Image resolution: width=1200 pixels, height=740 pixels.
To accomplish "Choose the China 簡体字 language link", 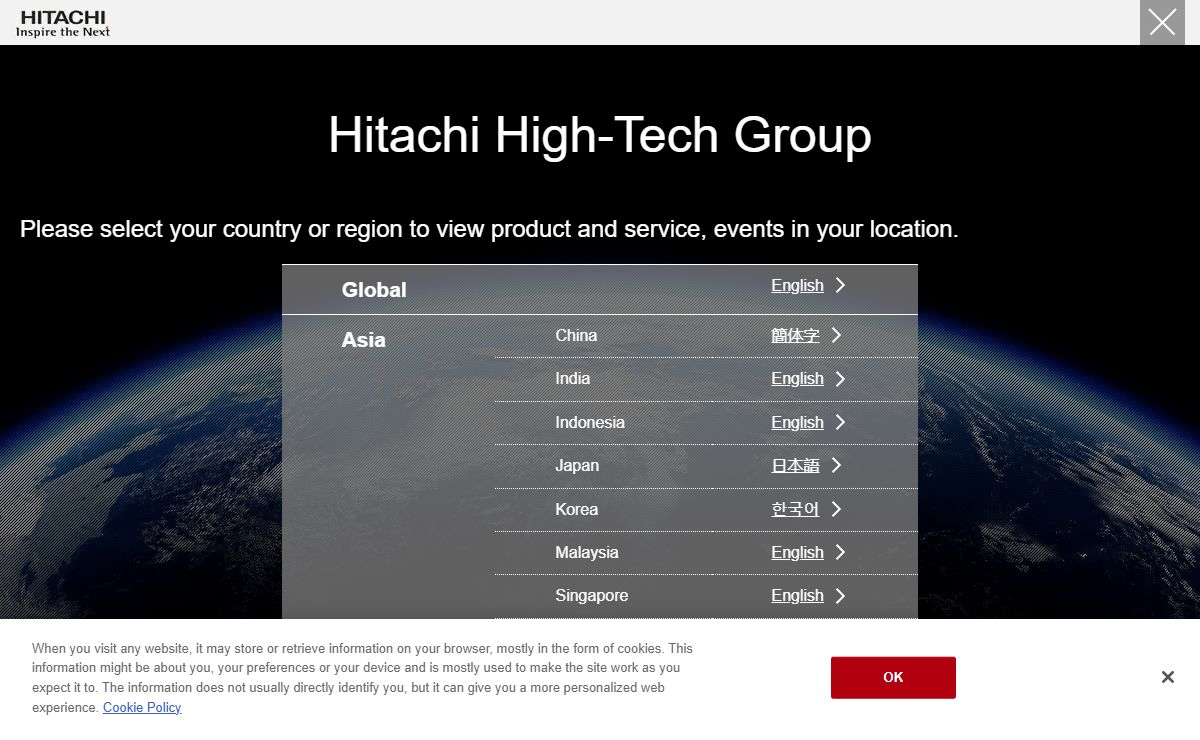I will (x=795, y=335).
